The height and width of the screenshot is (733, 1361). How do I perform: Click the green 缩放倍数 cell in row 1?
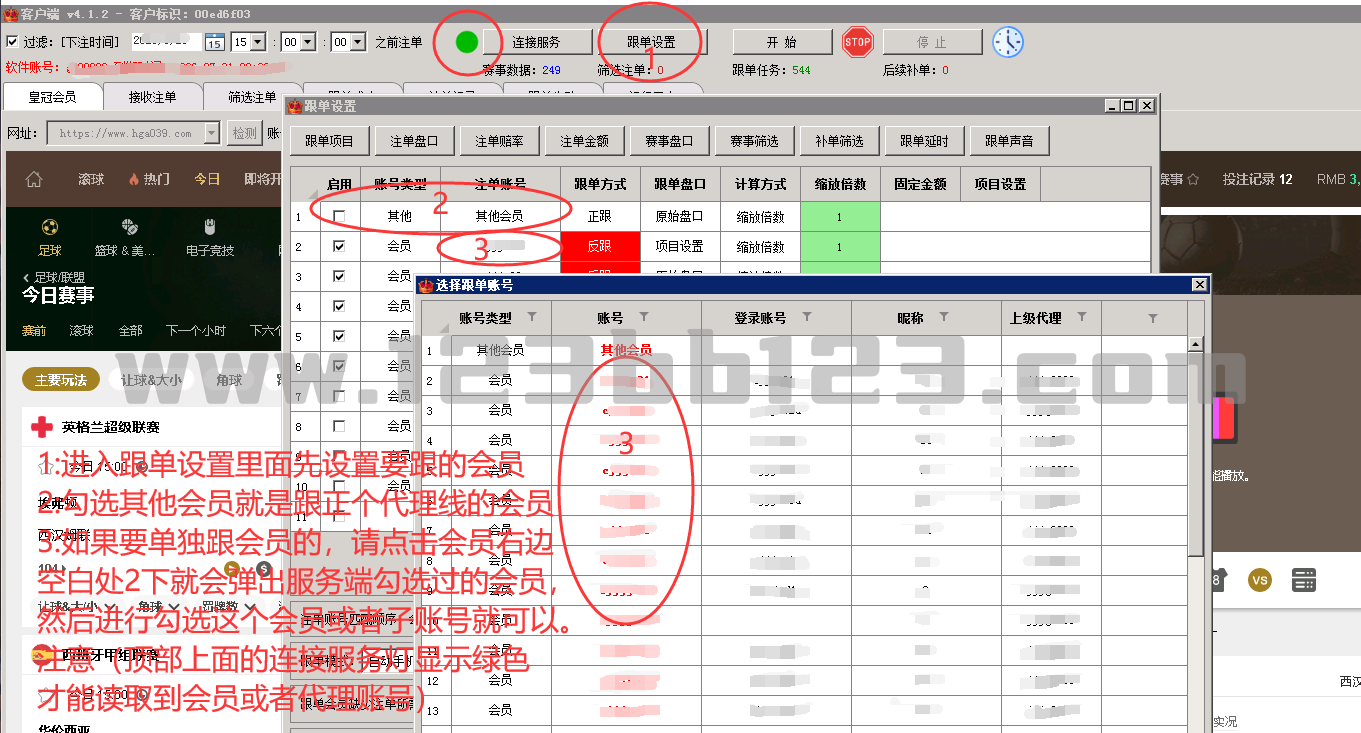[839, 216]
